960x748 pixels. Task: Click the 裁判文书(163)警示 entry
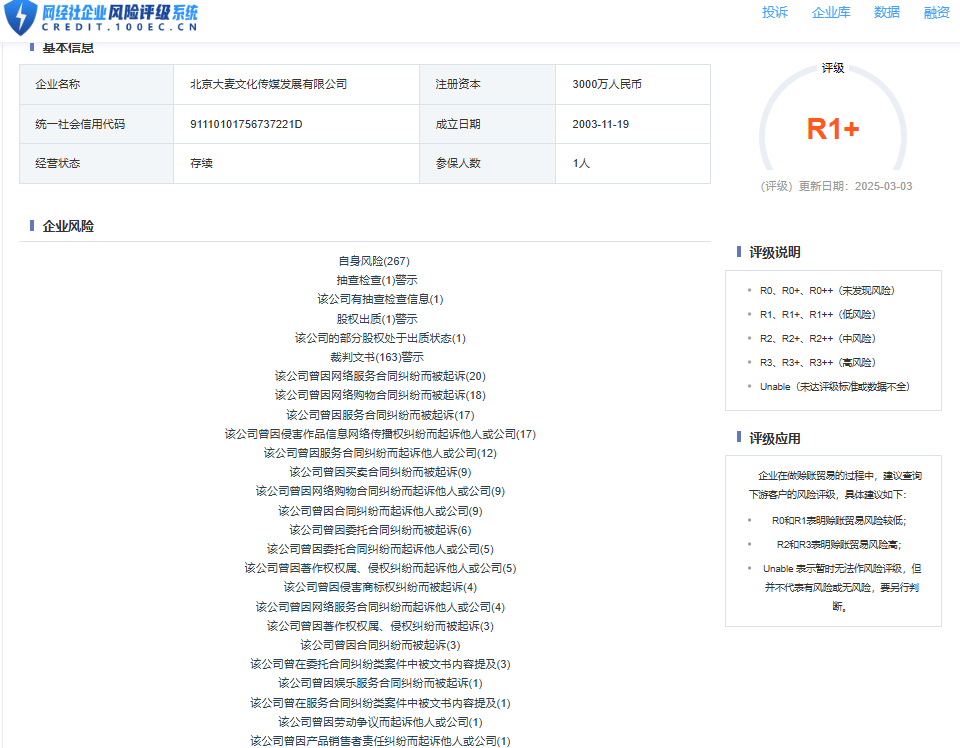point(377,357)
